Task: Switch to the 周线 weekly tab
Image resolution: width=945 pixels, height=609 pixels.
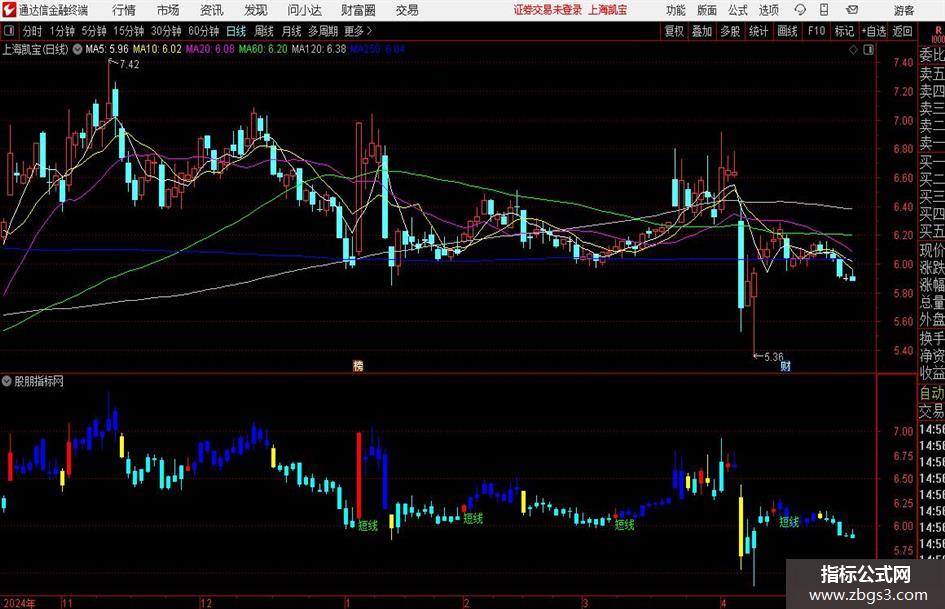Action: pos(264,31)
